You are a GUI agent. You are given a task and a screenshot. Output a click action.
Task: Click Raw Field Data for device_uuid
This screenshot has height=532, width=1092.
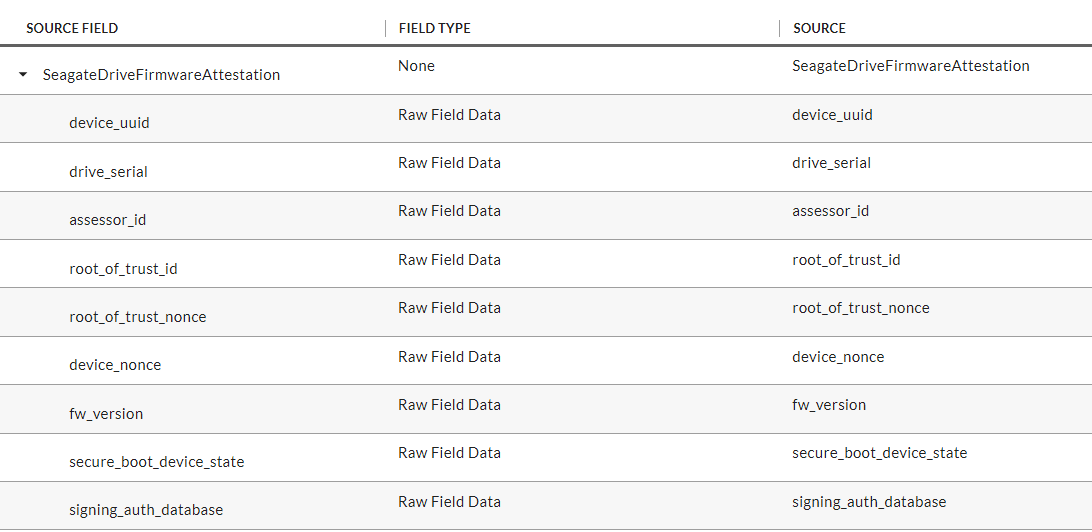pyautogui.click(x=449, y=115)
